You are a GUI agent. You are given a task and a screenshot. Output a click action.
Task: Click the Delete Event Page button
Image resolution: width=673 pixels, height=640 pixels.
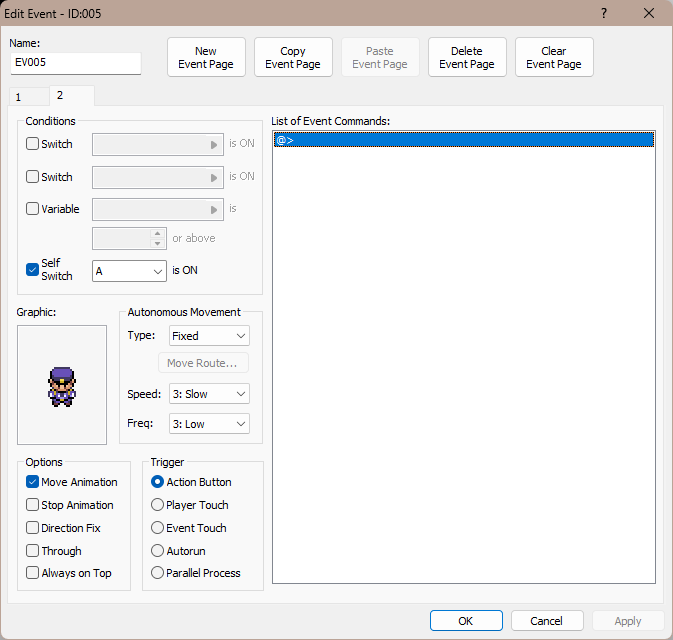(x=467, y=57)
